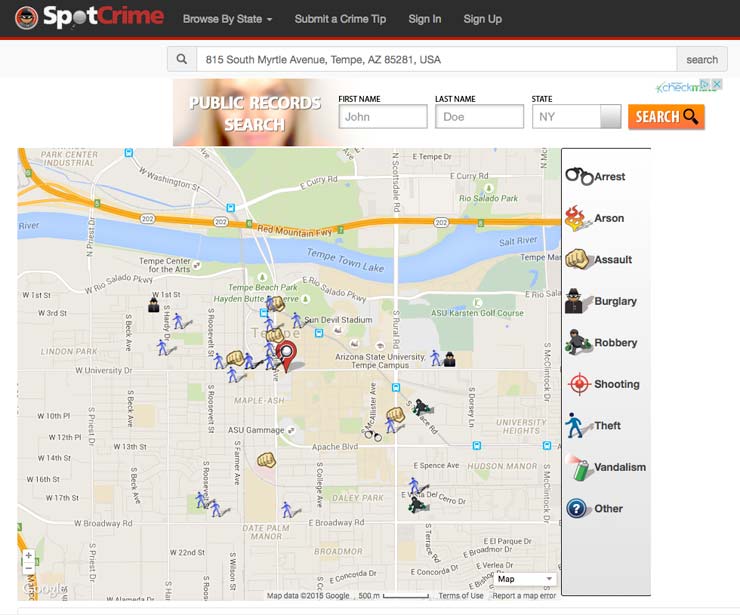Click the AdChoices icon on the ad

click(x=705, y=84)
